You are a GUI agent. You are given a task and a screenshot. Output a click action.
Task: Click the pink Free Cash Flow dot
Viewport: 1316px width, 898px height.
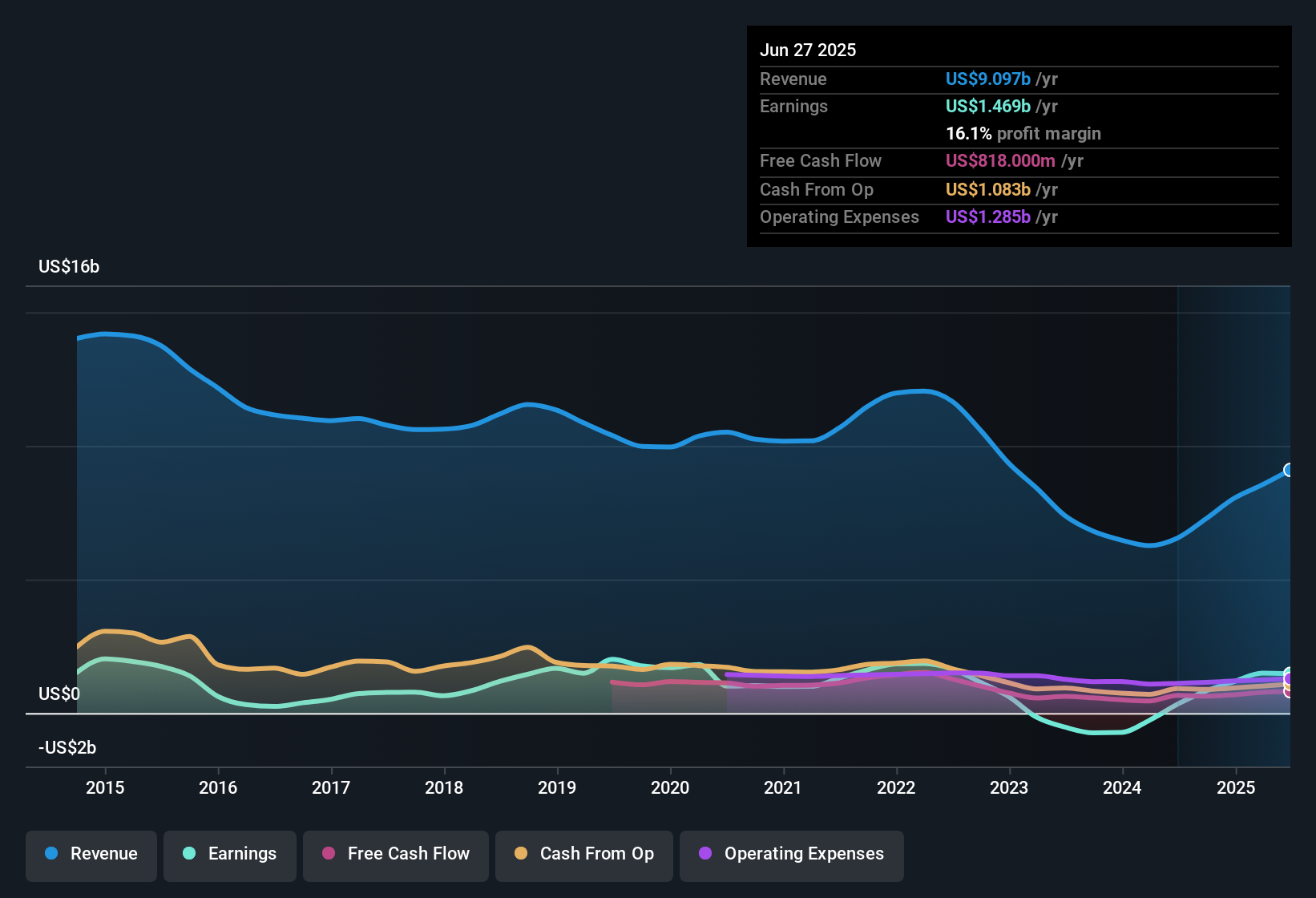point(329,853)
